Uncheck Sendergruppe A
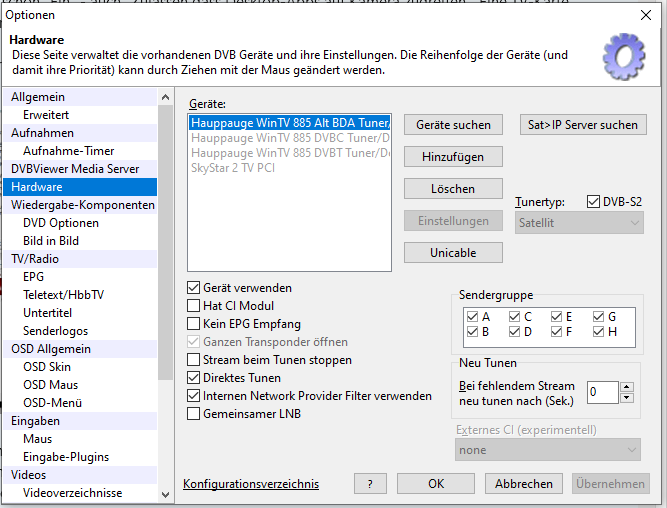 (472, 317)
